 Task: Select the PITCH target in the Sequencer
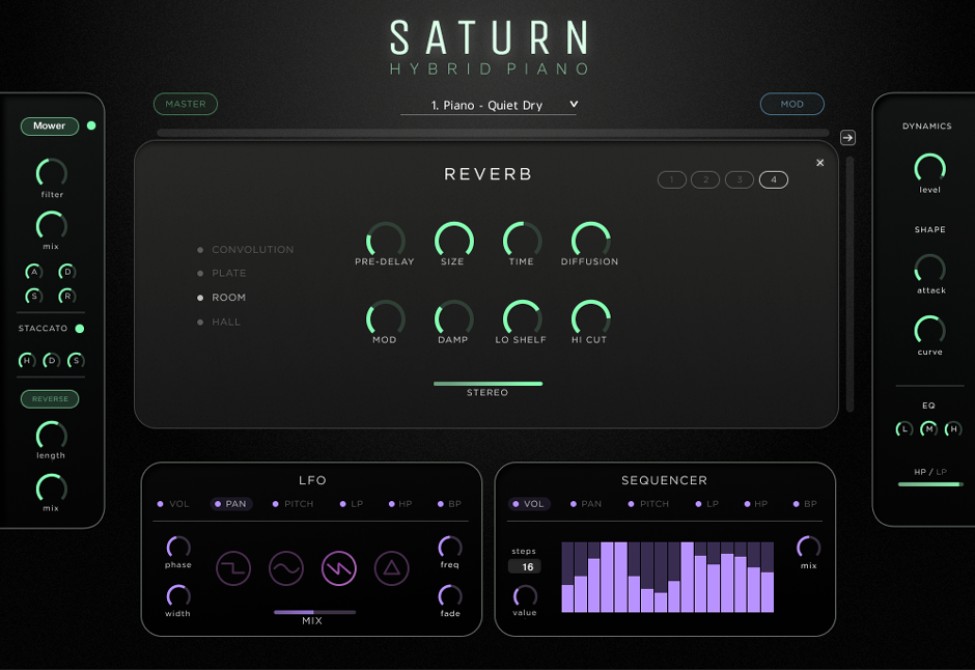(652, 504)
